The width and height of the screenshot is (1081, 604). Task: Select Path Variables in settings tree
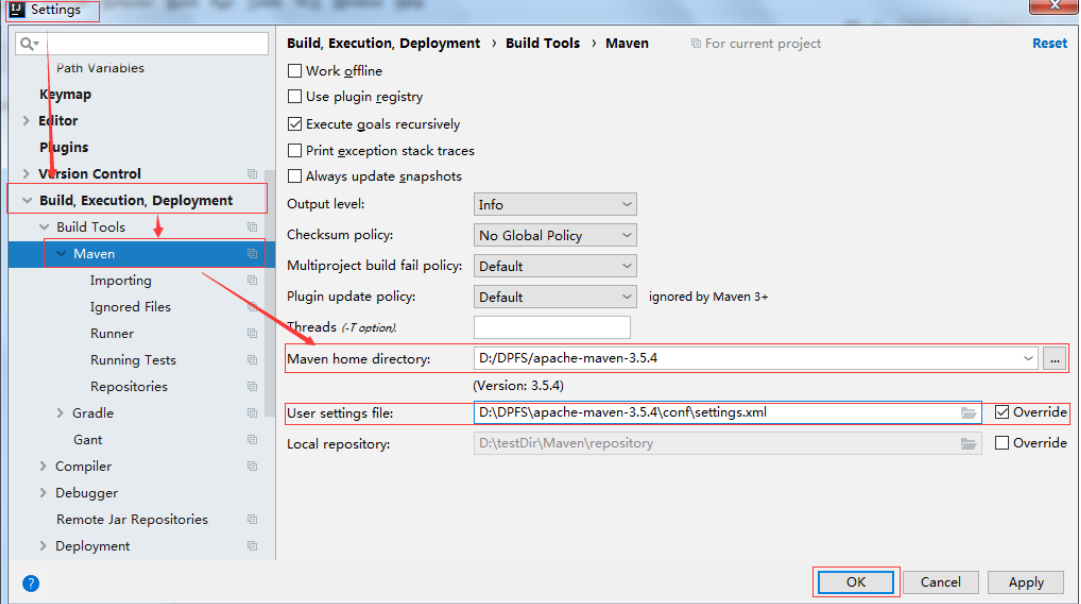100,68
